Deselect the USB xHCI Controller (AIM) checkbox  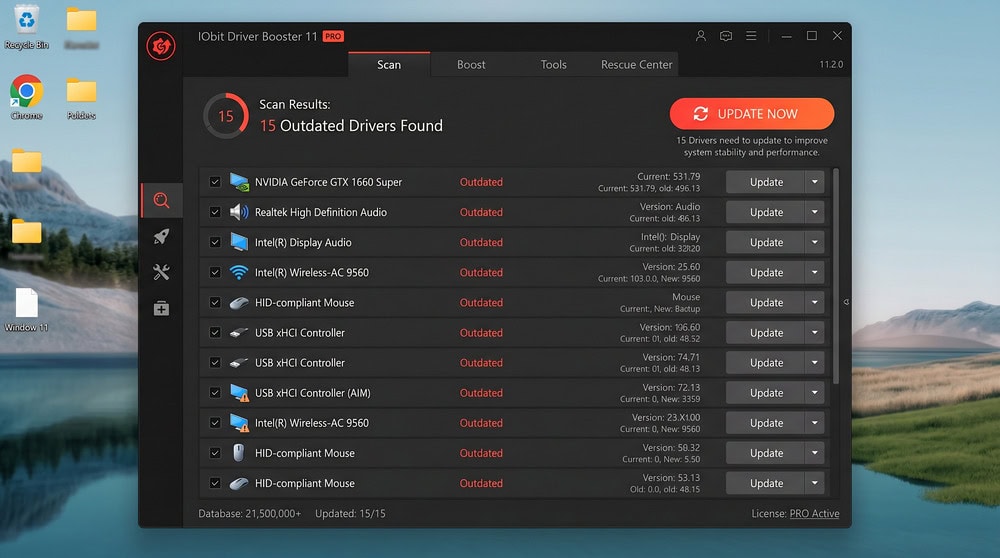tap(215, 393)
